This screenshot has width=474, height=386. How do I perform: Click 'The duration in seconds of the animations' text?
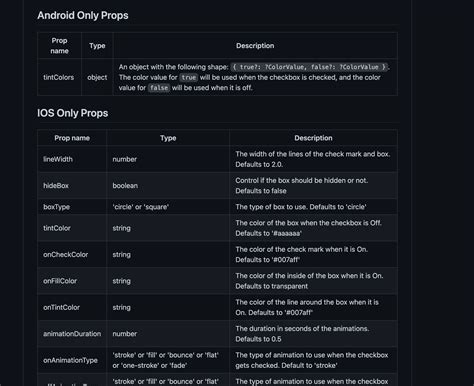point(302,328)
